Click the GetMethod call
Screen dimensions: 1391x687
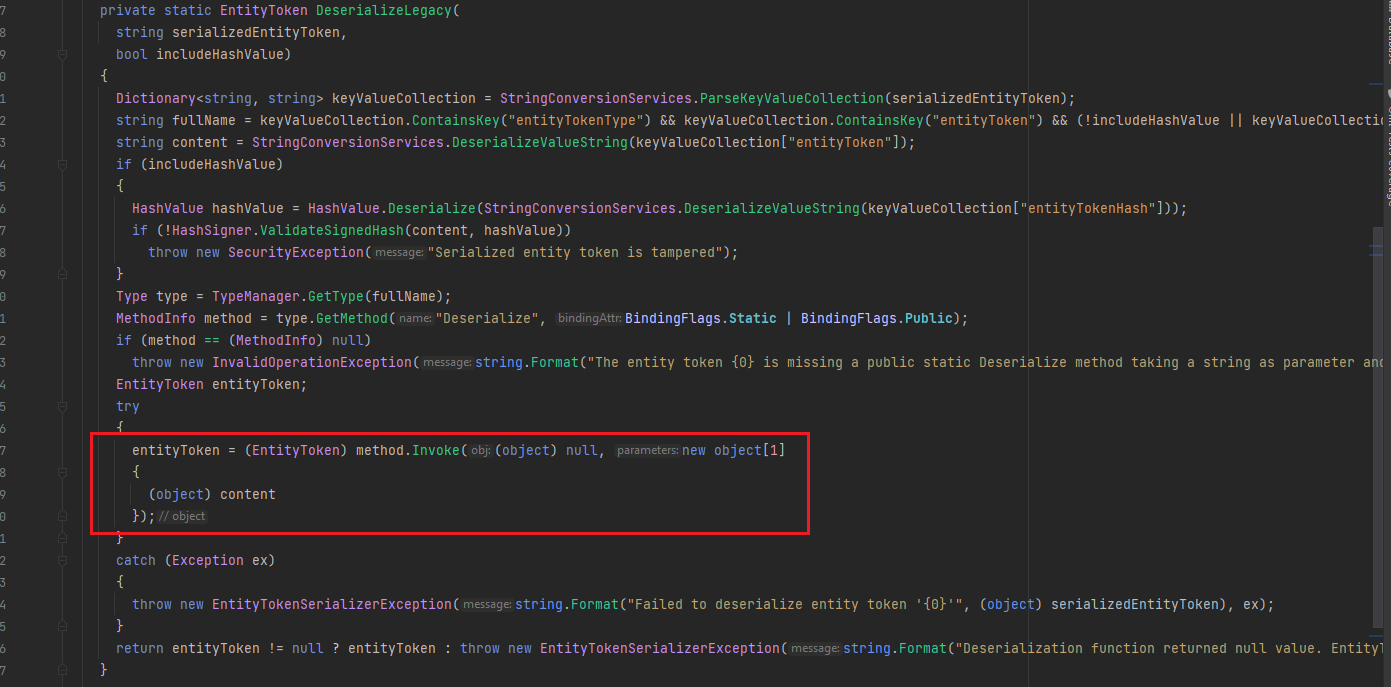click(x=352, y=318)
